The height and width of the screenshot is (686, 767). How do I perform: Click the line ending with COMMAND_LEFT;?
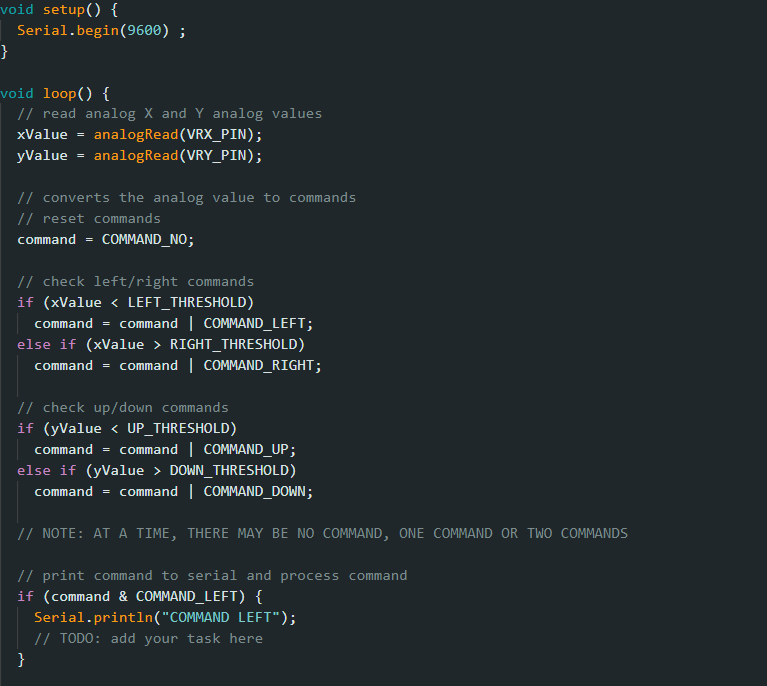click(174, 324)
